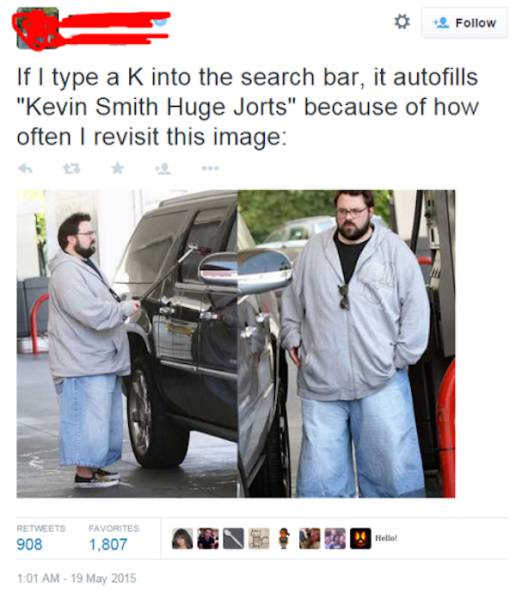Open the Hello! avatar

[x=386, y=538]
